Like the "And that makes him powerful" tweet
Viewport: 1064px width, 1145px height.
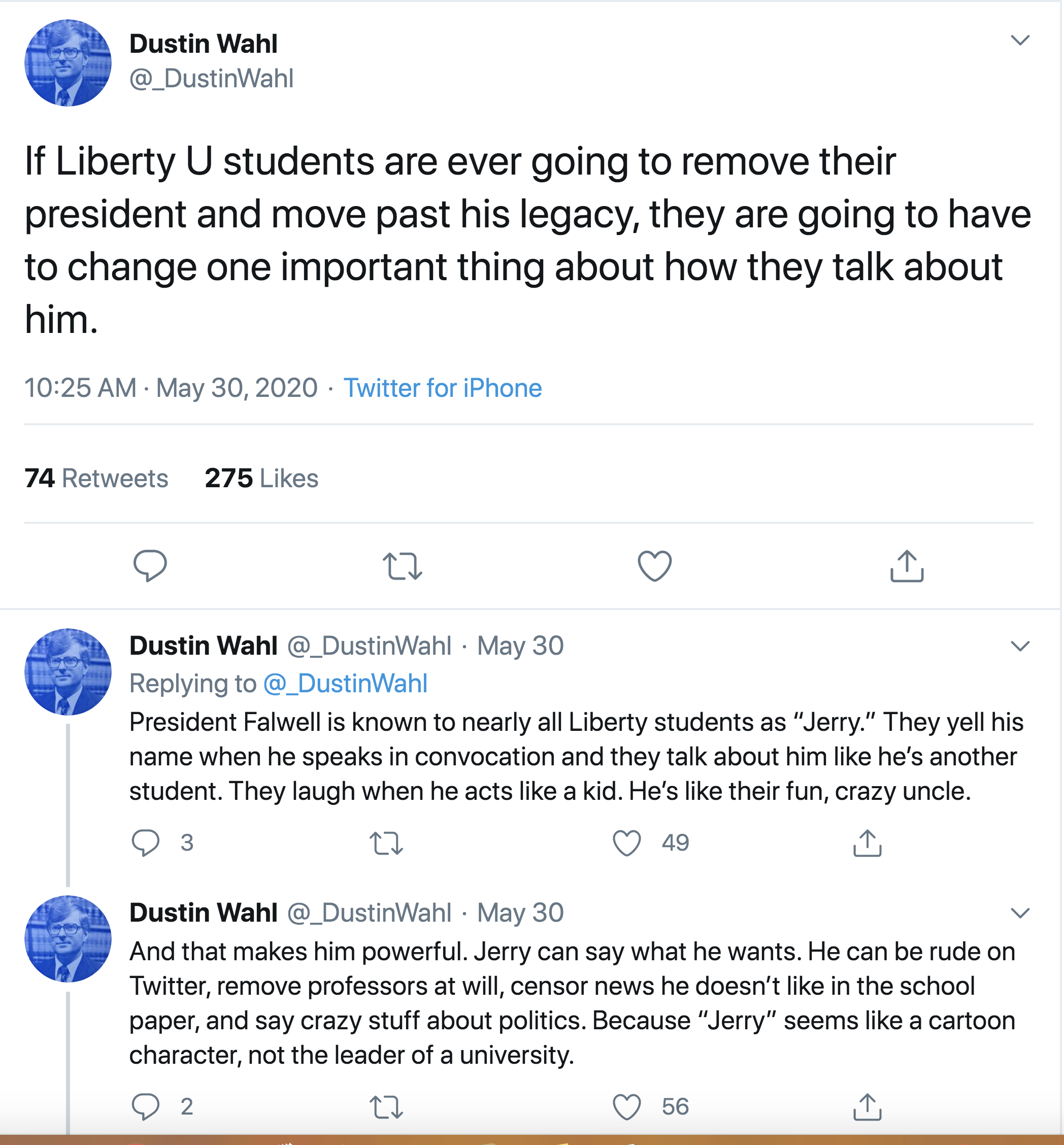tap(626, 1106)
